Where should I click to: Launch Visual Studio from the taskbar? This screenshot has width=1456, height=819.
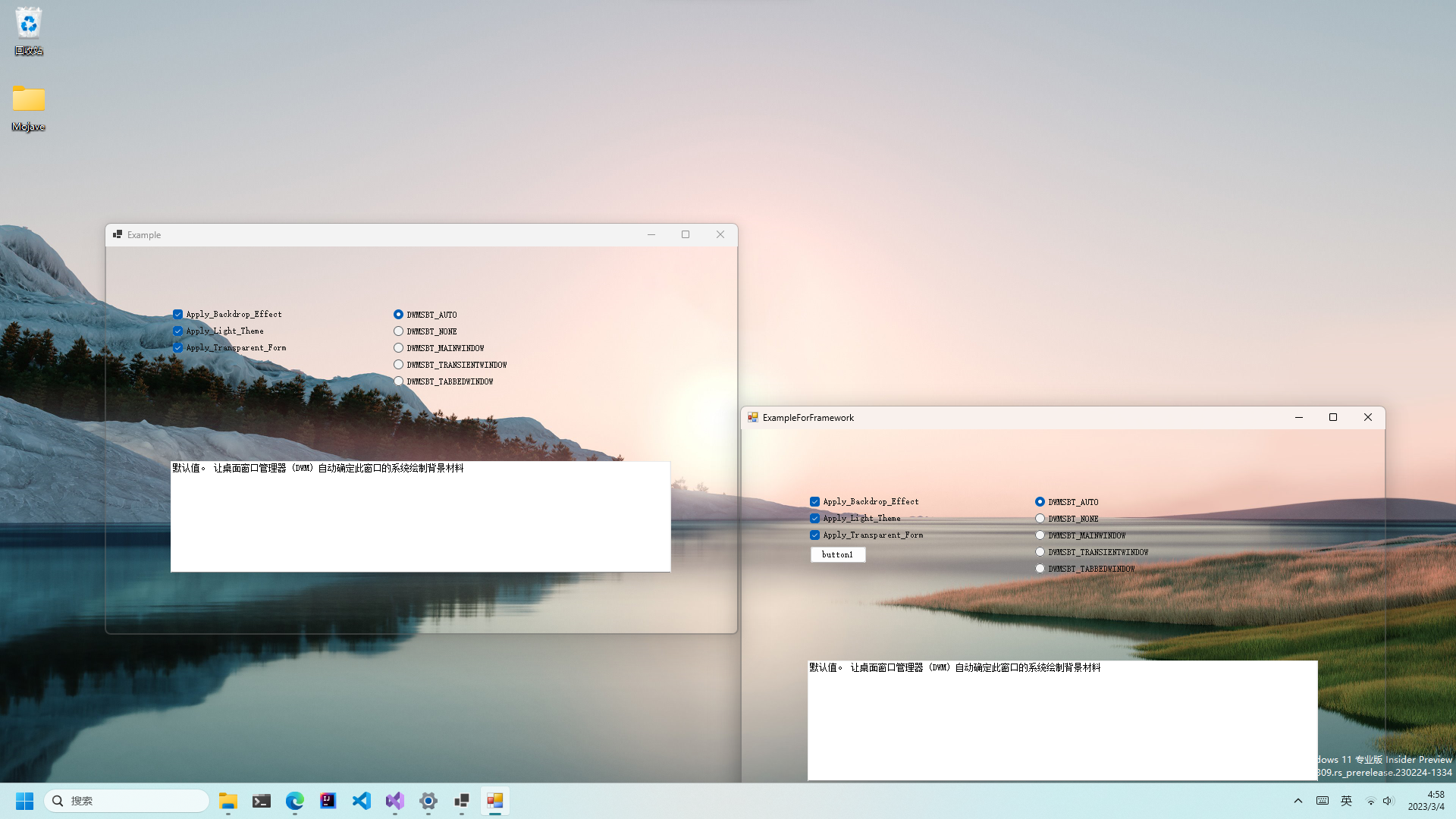[394, 801]
